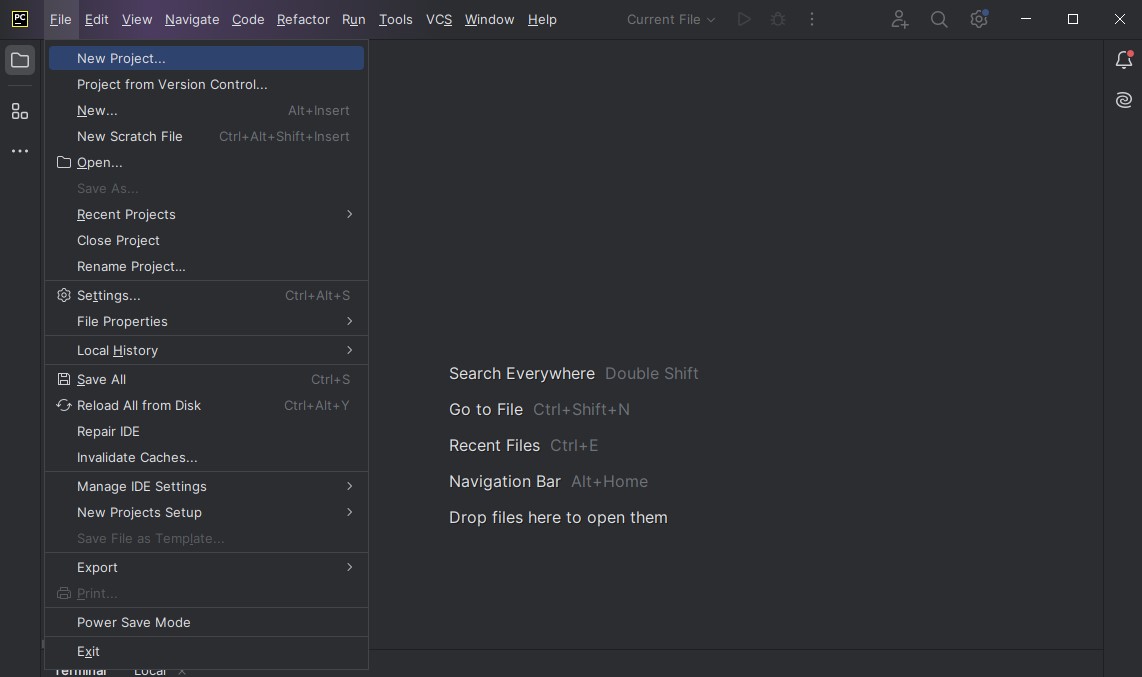
Task: Open the Current File run configuration dropdown
Action: 671,19
